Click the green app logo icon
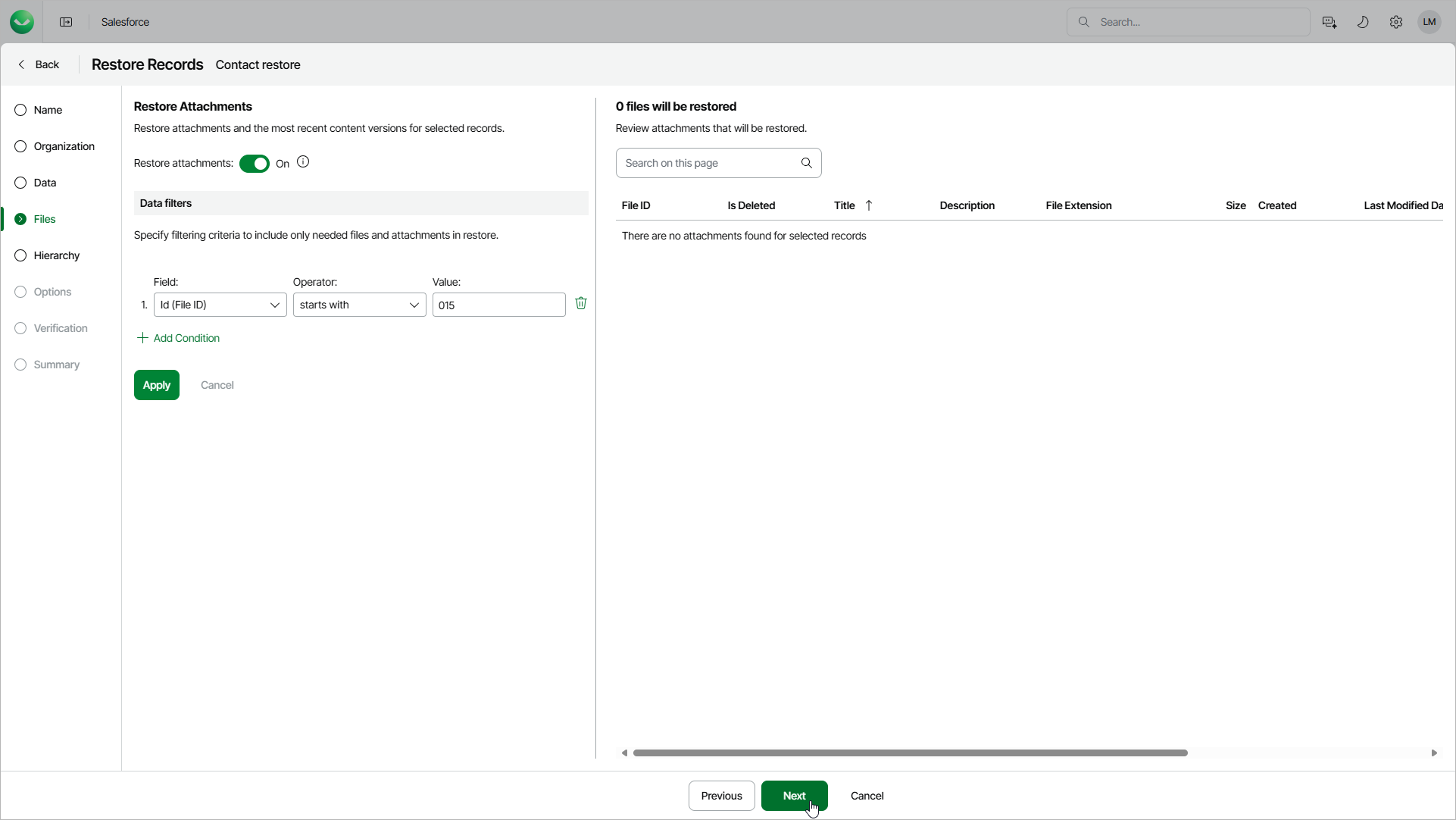 22,22
